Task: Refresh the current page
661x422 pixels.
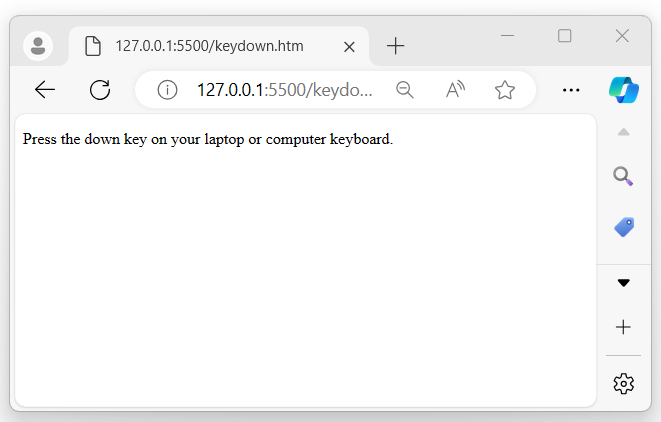Action: (x=100, y=90)
